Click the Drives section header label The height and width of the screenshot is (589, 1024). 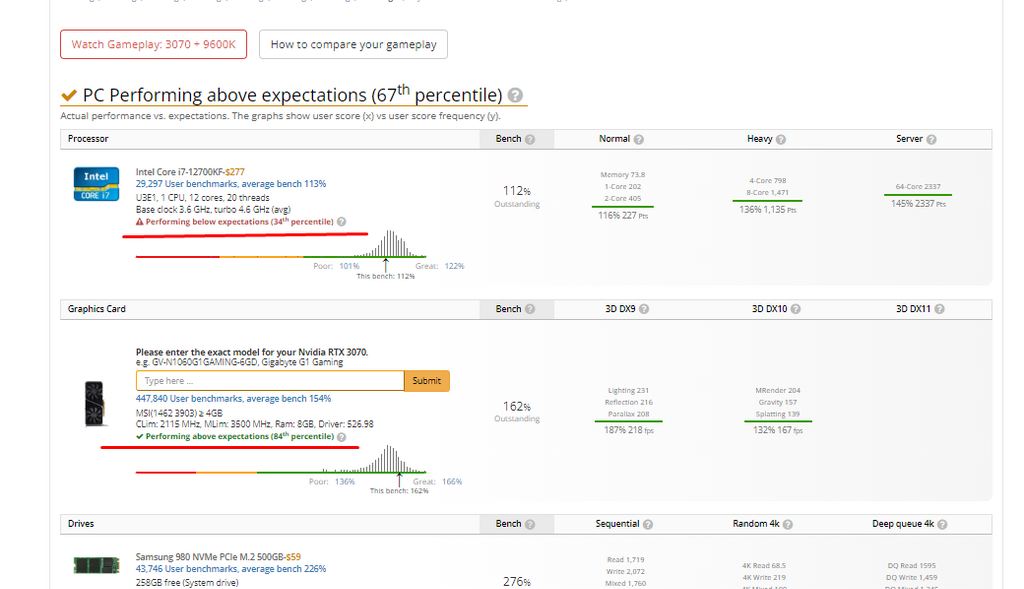[x=81, y=524]
